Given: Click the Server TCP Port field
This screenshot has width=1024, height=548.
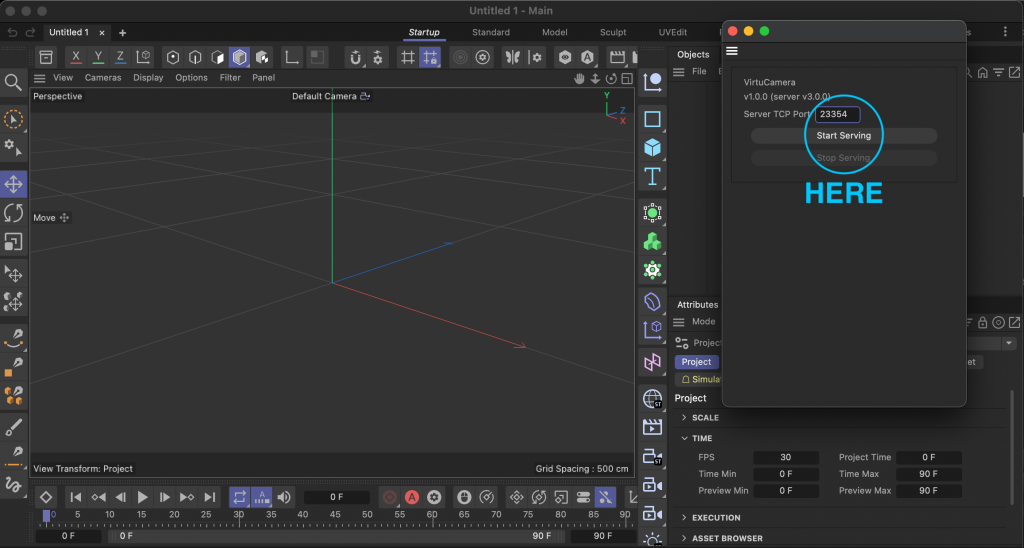Looking at the screenshot, I should point(837,114).
